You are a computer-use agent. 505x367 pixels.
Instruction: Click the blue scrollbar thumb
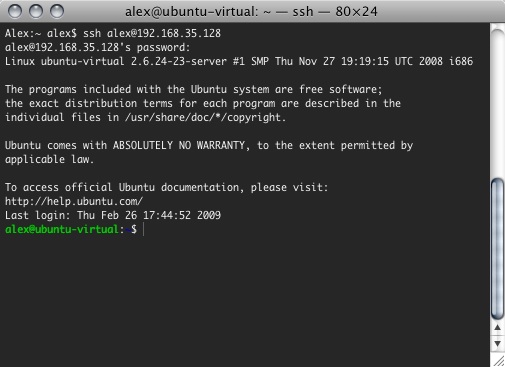point(497,249)
